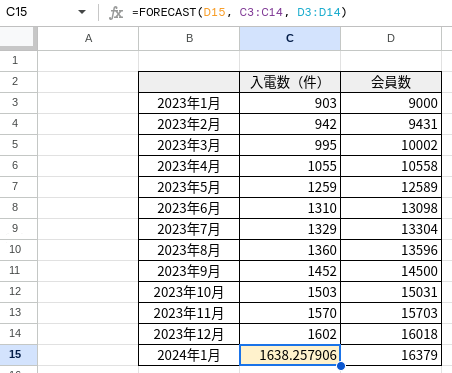Viewport: 452px width, 373px height.
Task: Select cell 2024年1月
Action: pyautogui.click(x=189, y=355)
